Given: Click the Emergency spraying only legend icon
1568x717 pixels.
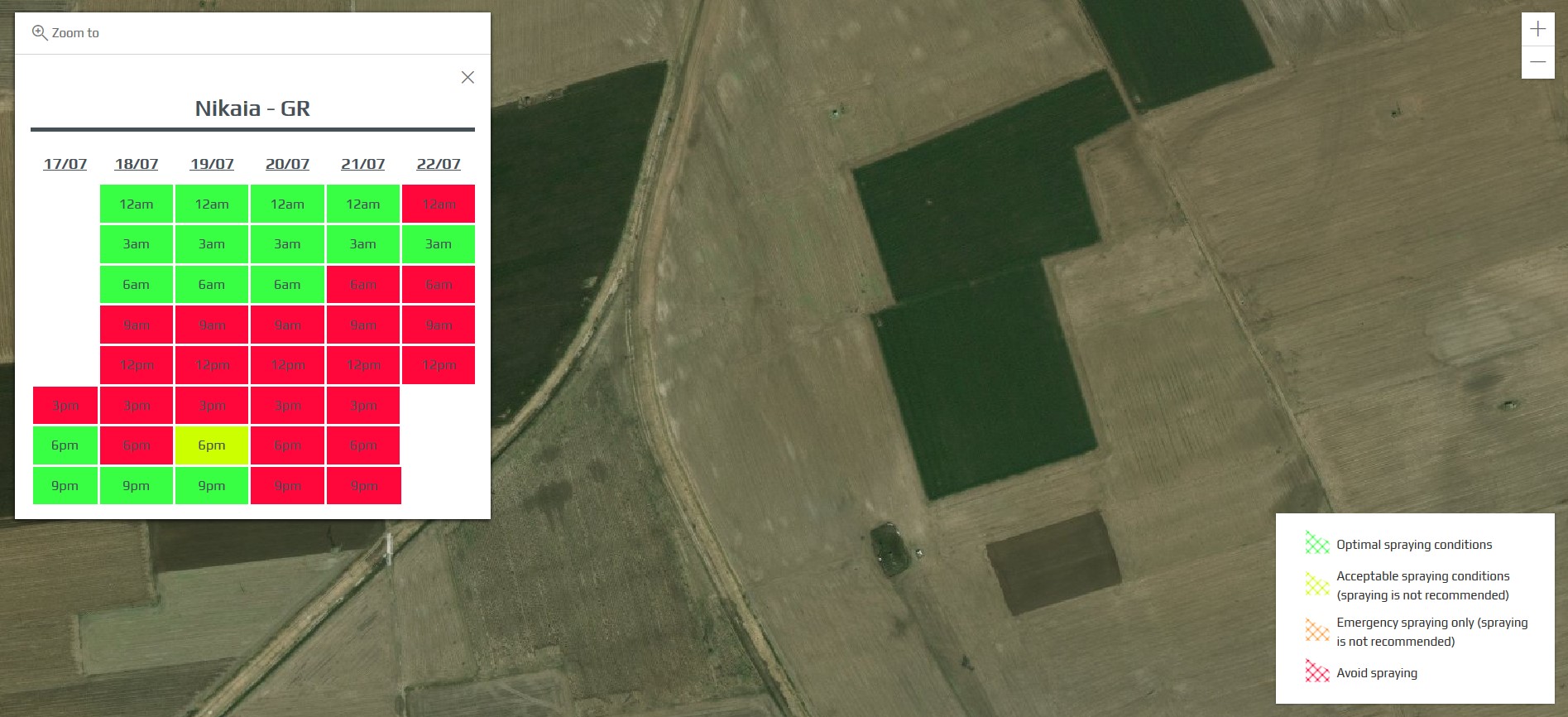Looking at the screenshot, I should coord(1316,631).
